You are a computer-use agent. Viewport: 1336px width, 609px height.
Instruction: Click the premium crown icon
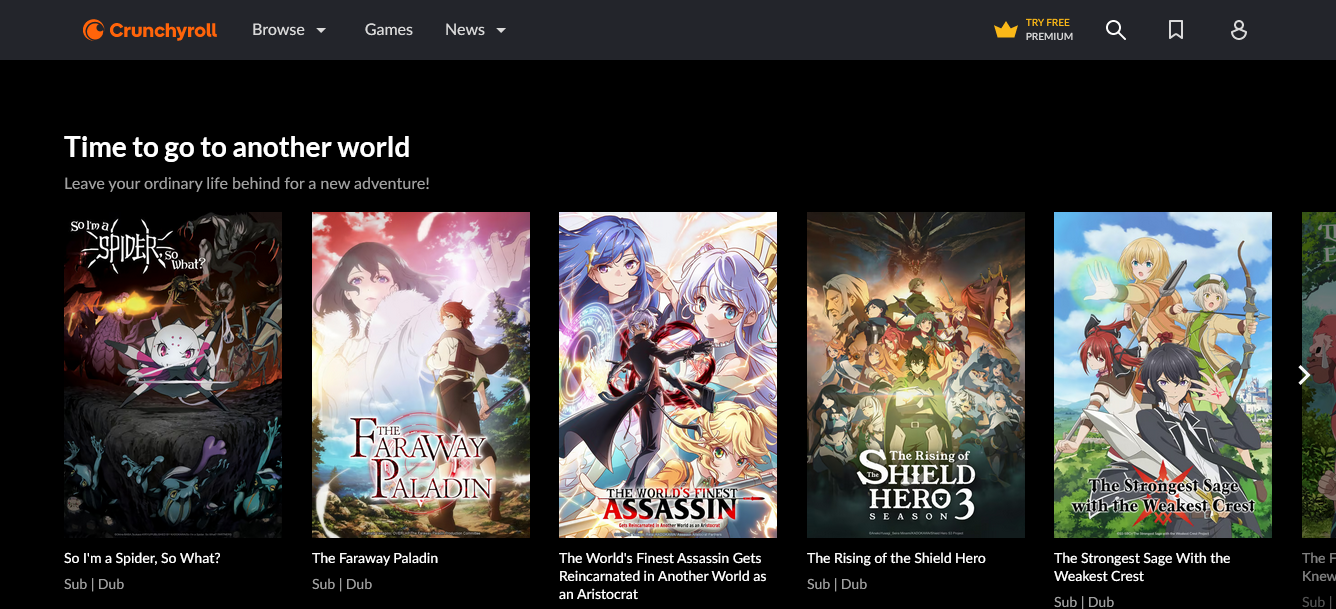coord(1005,30)
